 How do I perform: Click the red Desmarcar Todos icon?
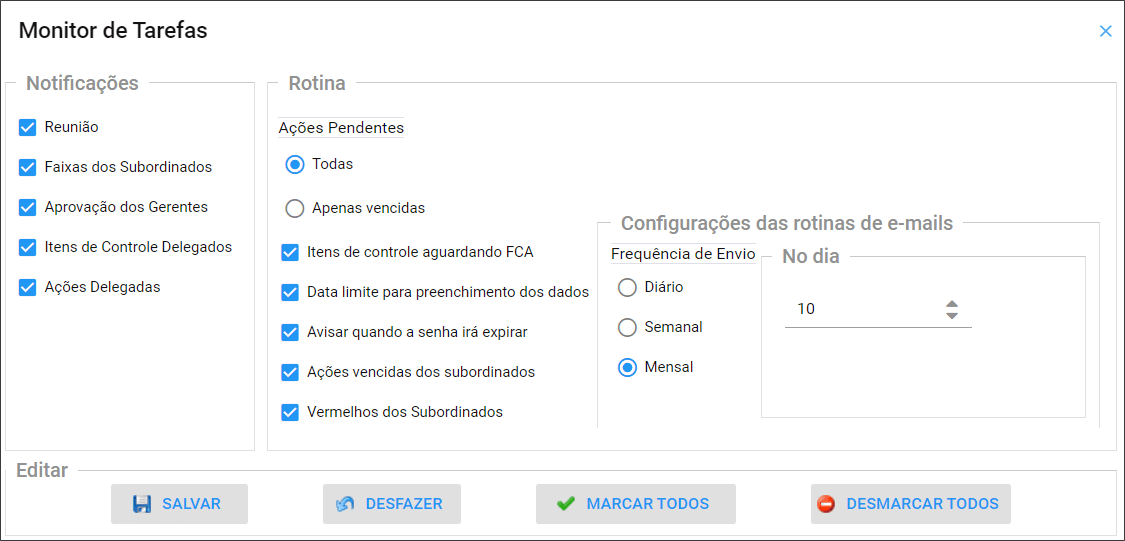(826, 504)
